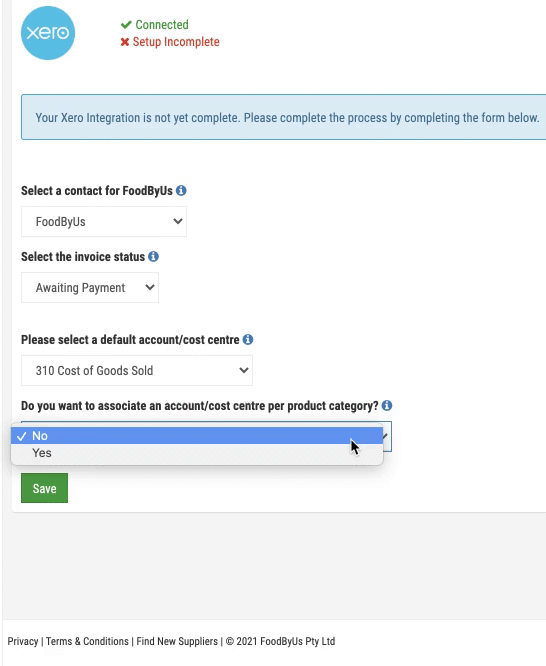
Task: Click the red Setup Incomplete cross
Action: pos(124,42)
